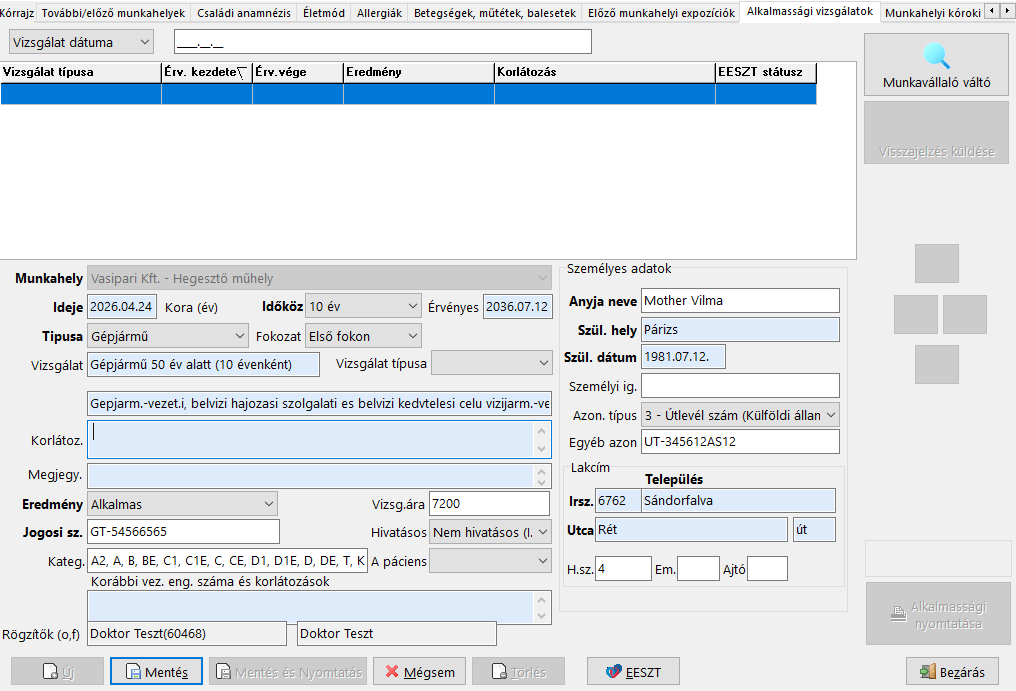Screen dimensions: 1016x691
Task: Click the Munkavállaló váltó magnifier button
Action: click(936, 65)
